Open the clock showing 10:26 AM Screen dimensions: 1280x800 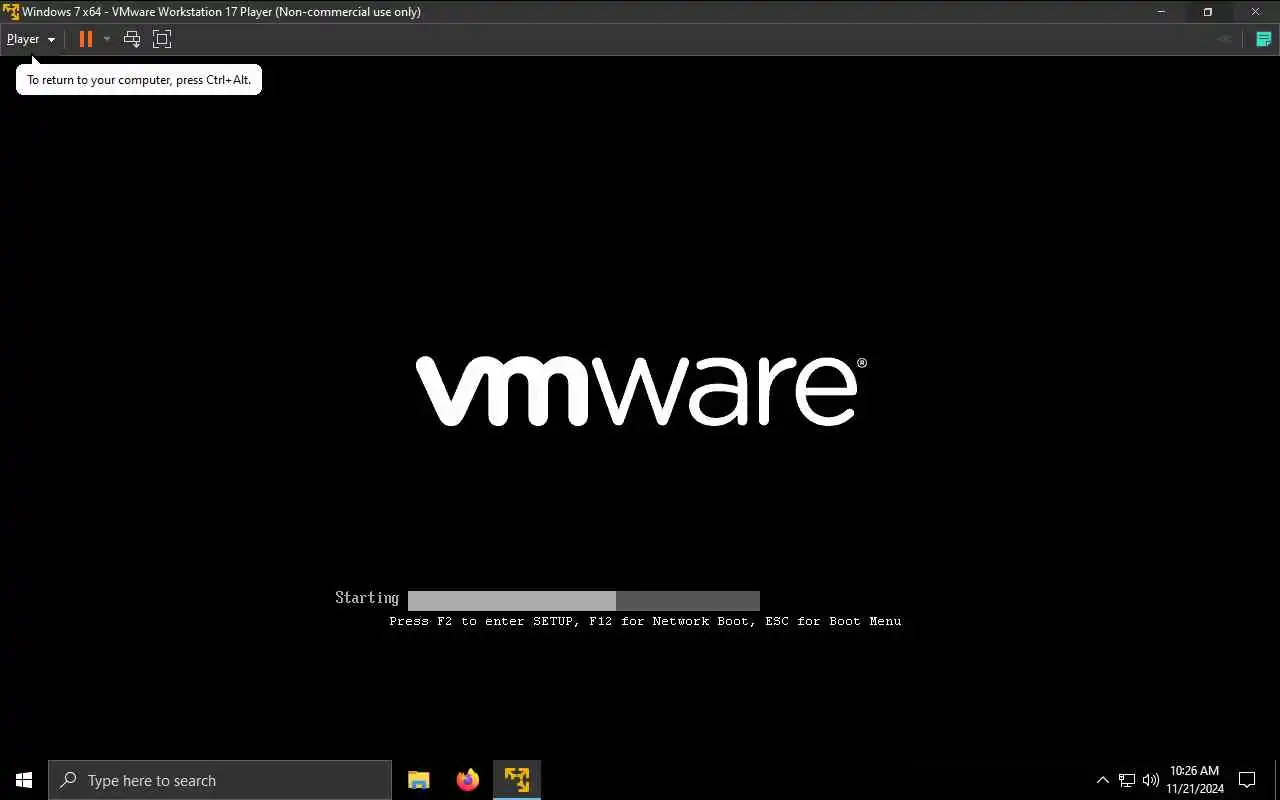coord(1195,780)
